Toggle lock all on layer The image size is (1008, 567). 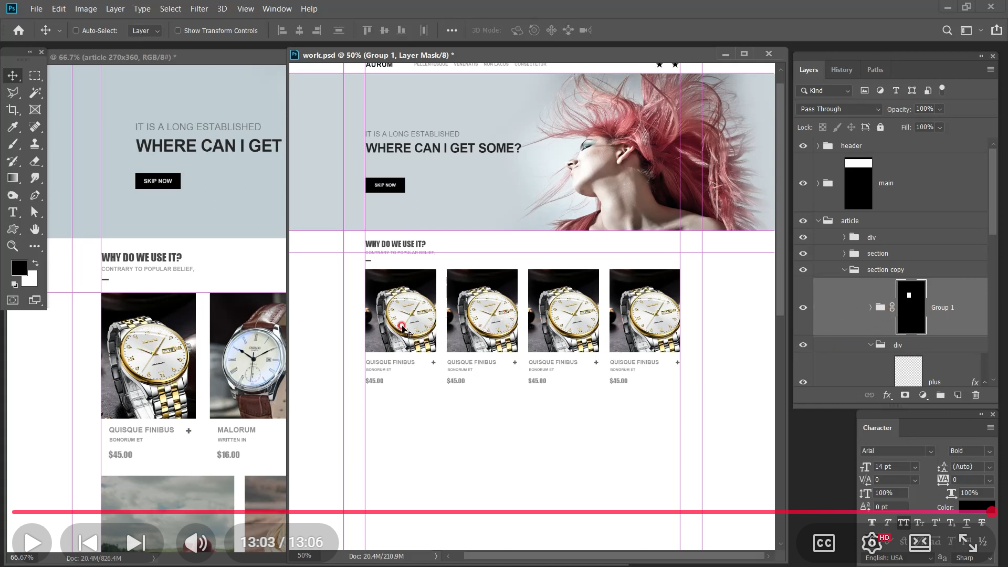click(880, 127)
